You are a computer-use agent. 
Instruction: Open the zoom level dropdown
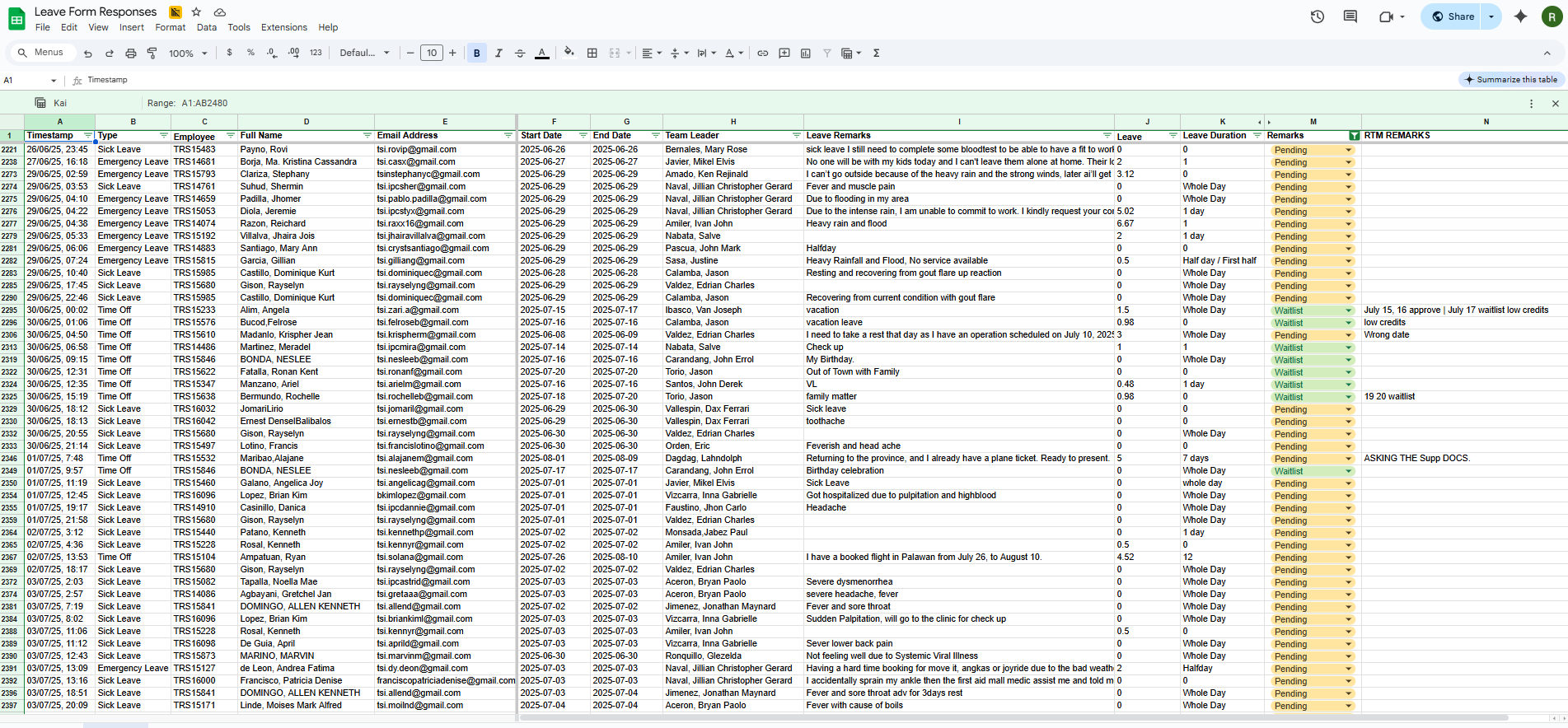[186, 53]
